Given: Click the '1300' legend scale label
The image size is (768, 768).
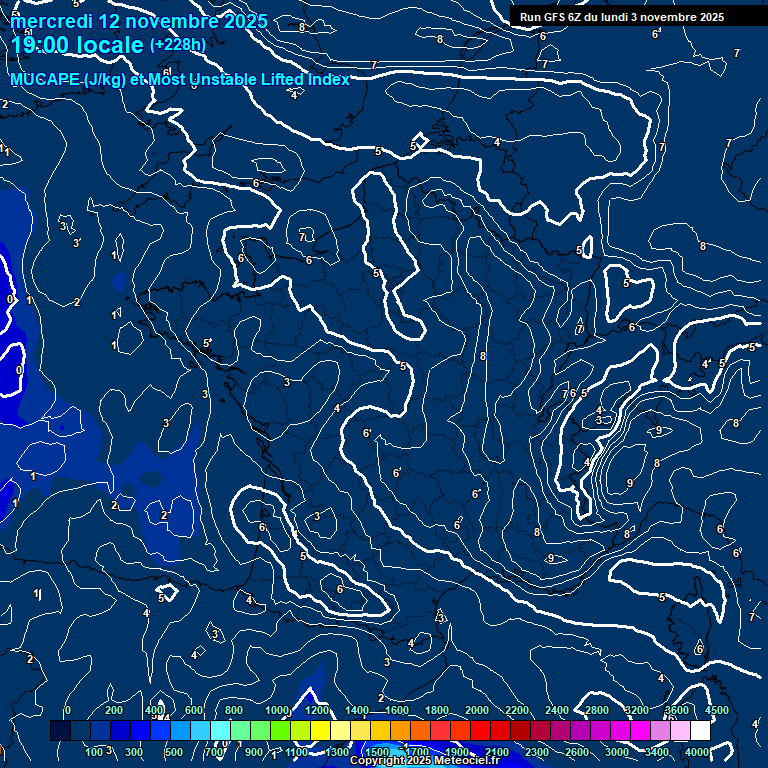Looking at the screenshot, I should coord(336,752).
